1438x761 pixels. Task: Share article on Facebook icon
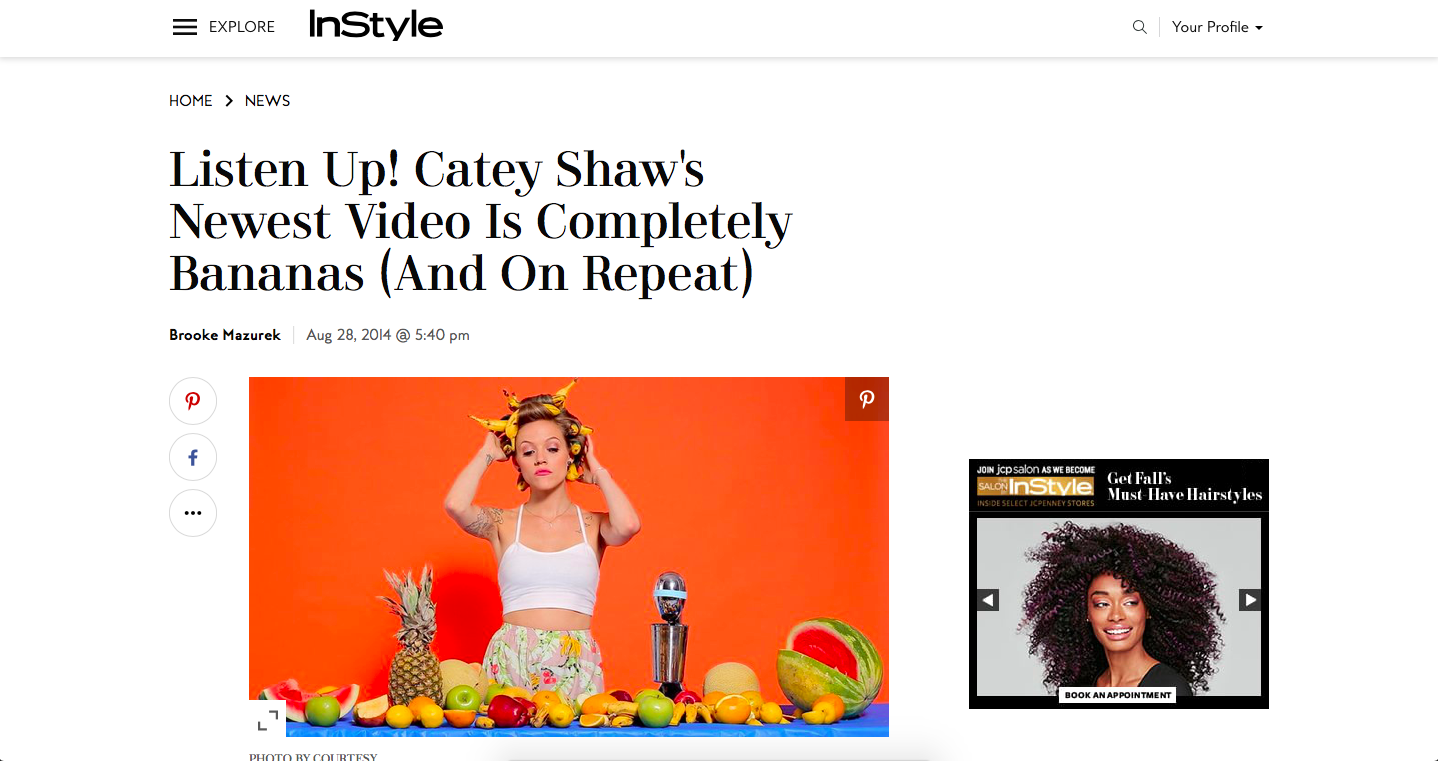[x=193, y=457]
